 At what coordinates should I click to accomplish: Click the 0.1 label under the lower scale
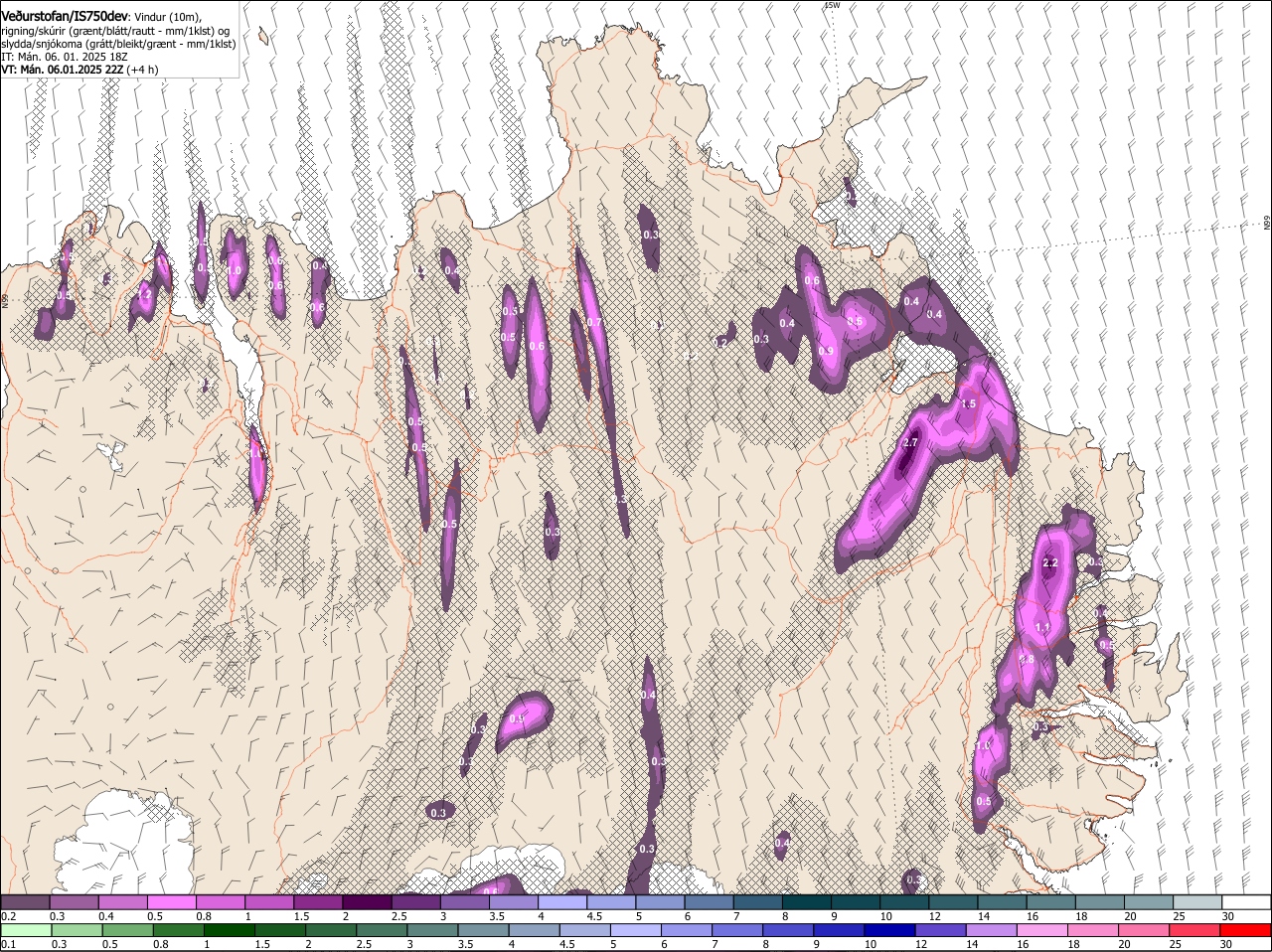(x=8, y=944)
